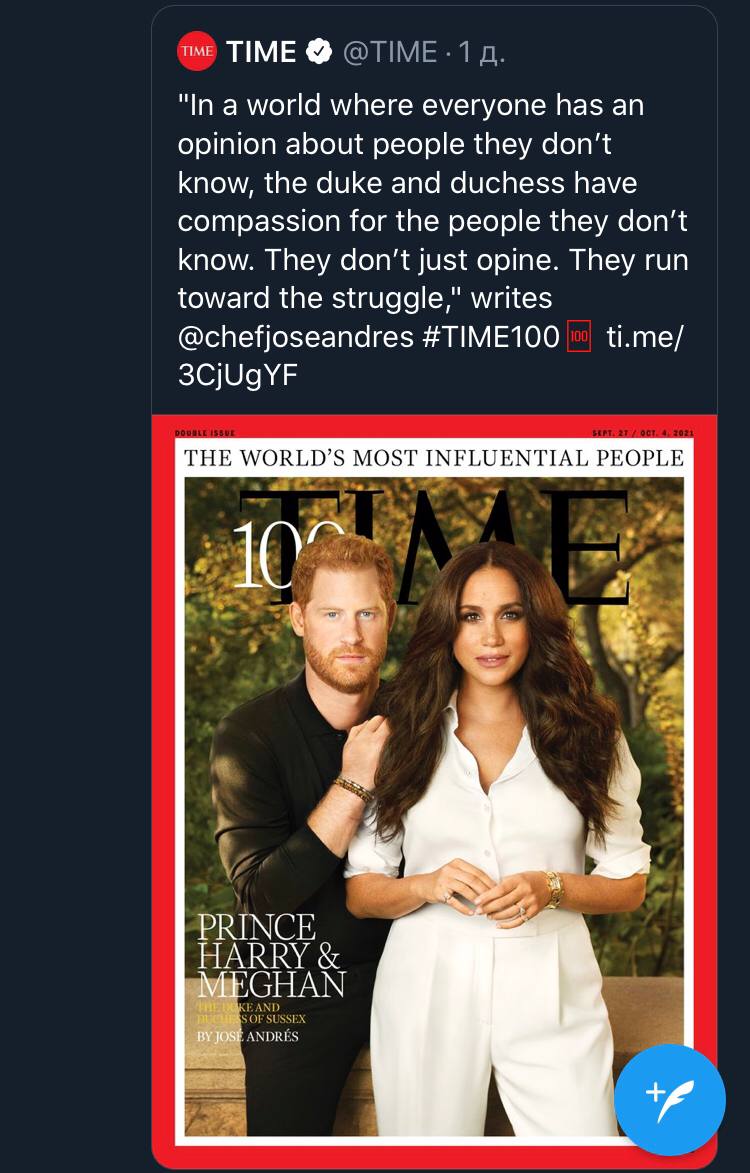Tap the "Prince Harry & Meghan" cover title

click(x=271, y=954)
